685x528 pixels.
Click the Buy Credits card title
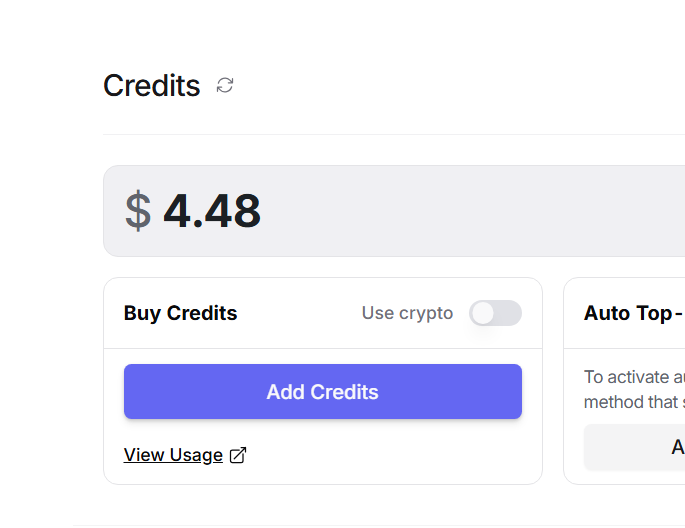click(x=180, y=313)
